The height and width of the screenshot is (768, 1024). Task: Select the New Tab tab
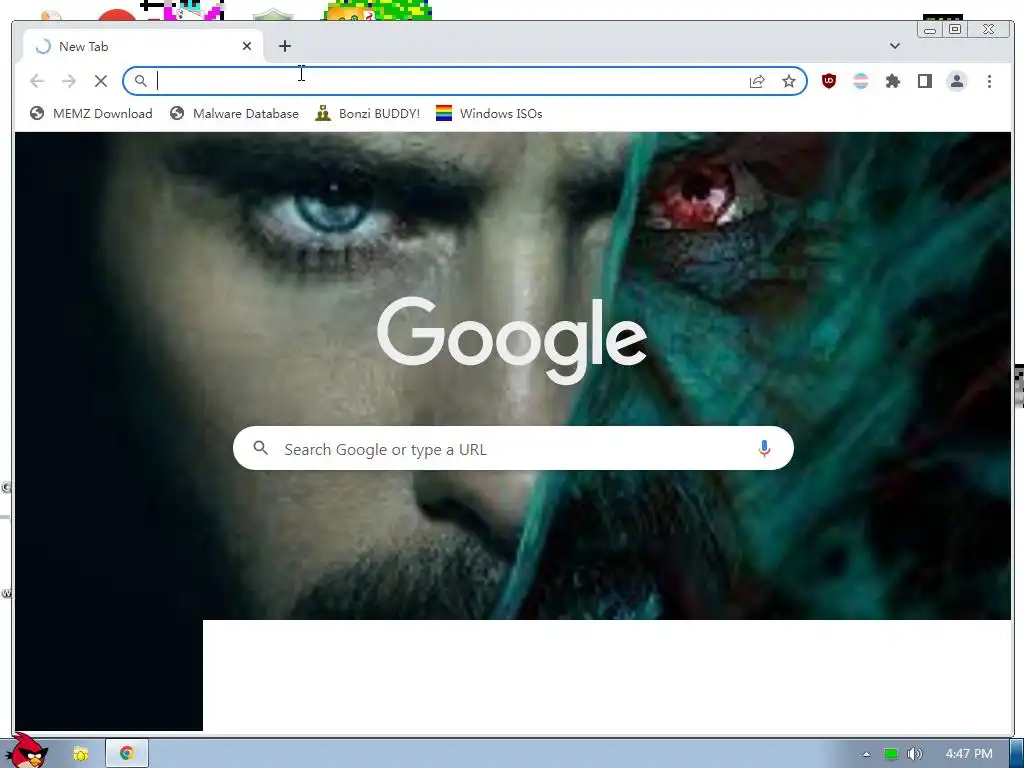tap(144, 46)
